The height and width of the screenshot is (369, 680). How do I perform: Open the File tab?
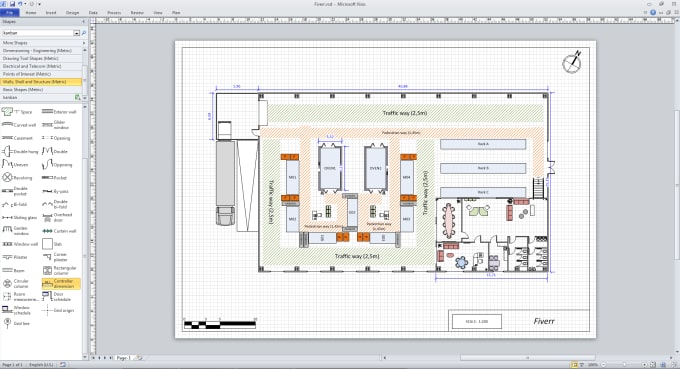[x=10, y=13]
